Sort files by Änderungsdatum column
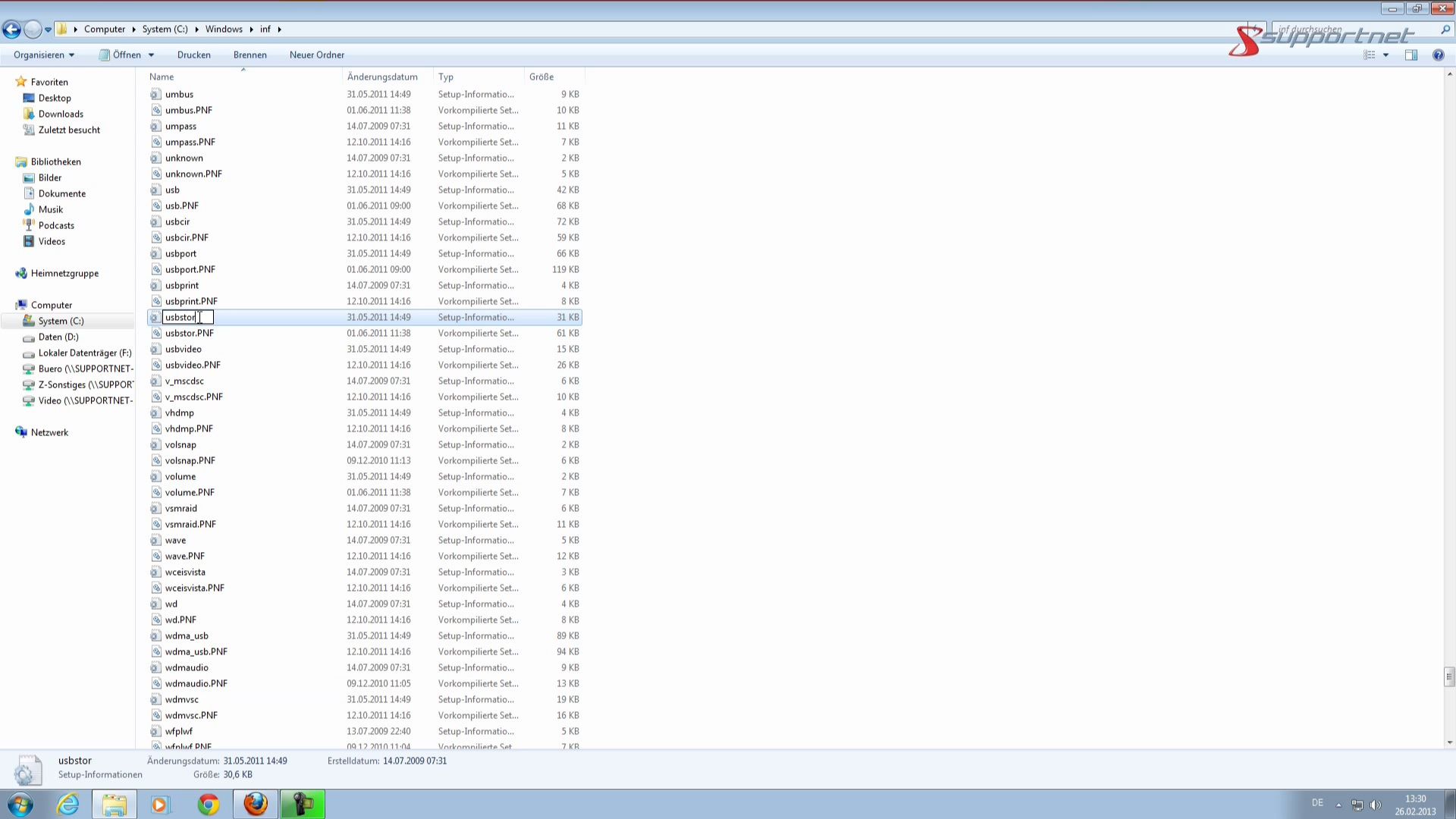 click(x=382, y=77)
